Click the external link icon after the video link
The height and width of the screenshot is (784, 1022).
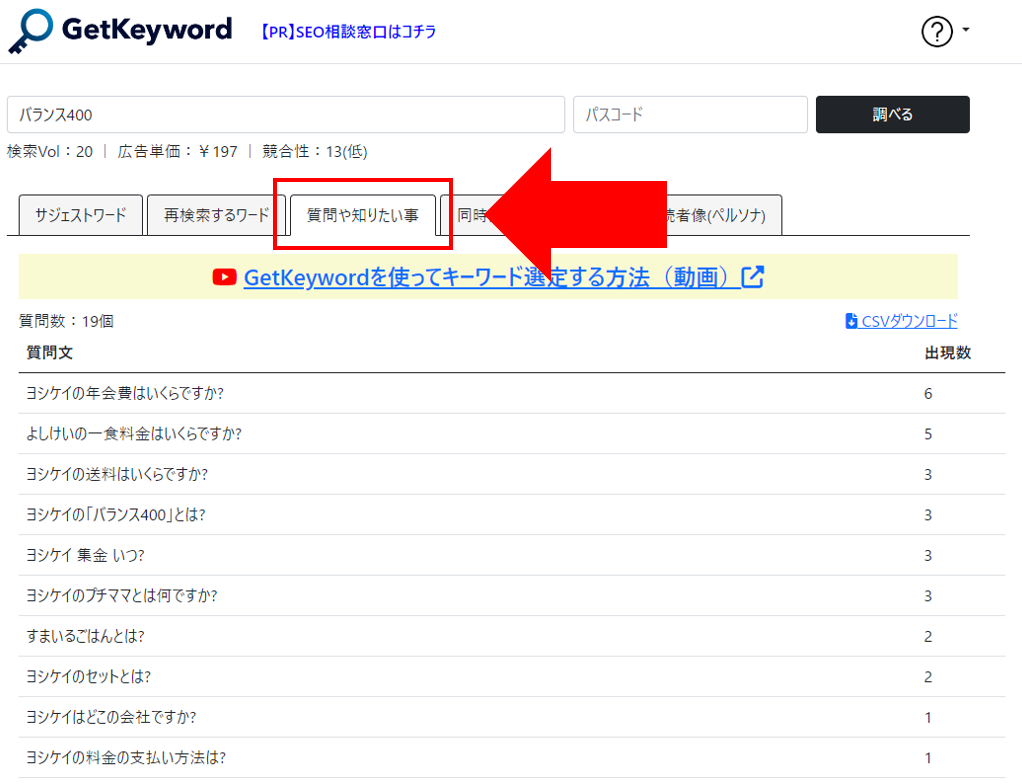click(753, 277)
